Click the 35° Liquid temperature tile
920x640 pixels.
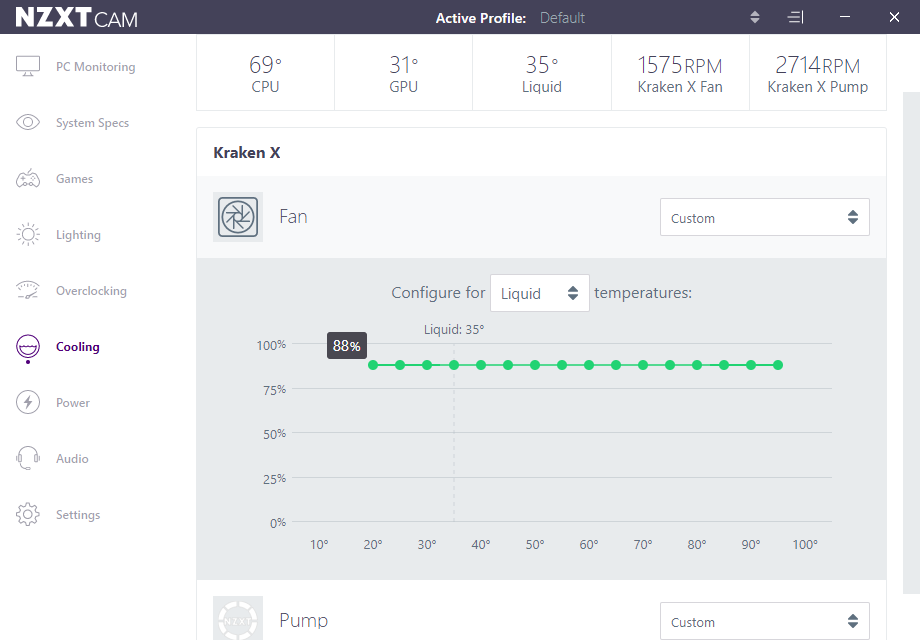pyautogui.click(x=542, y=73)
